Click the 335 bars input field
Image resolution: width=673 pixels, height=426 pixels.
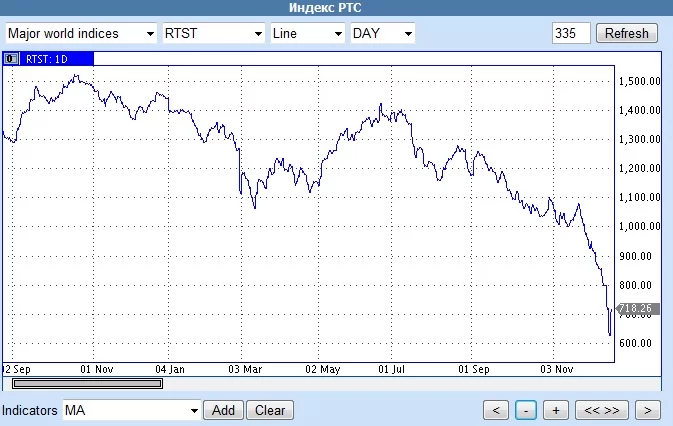tap(571, 33)
